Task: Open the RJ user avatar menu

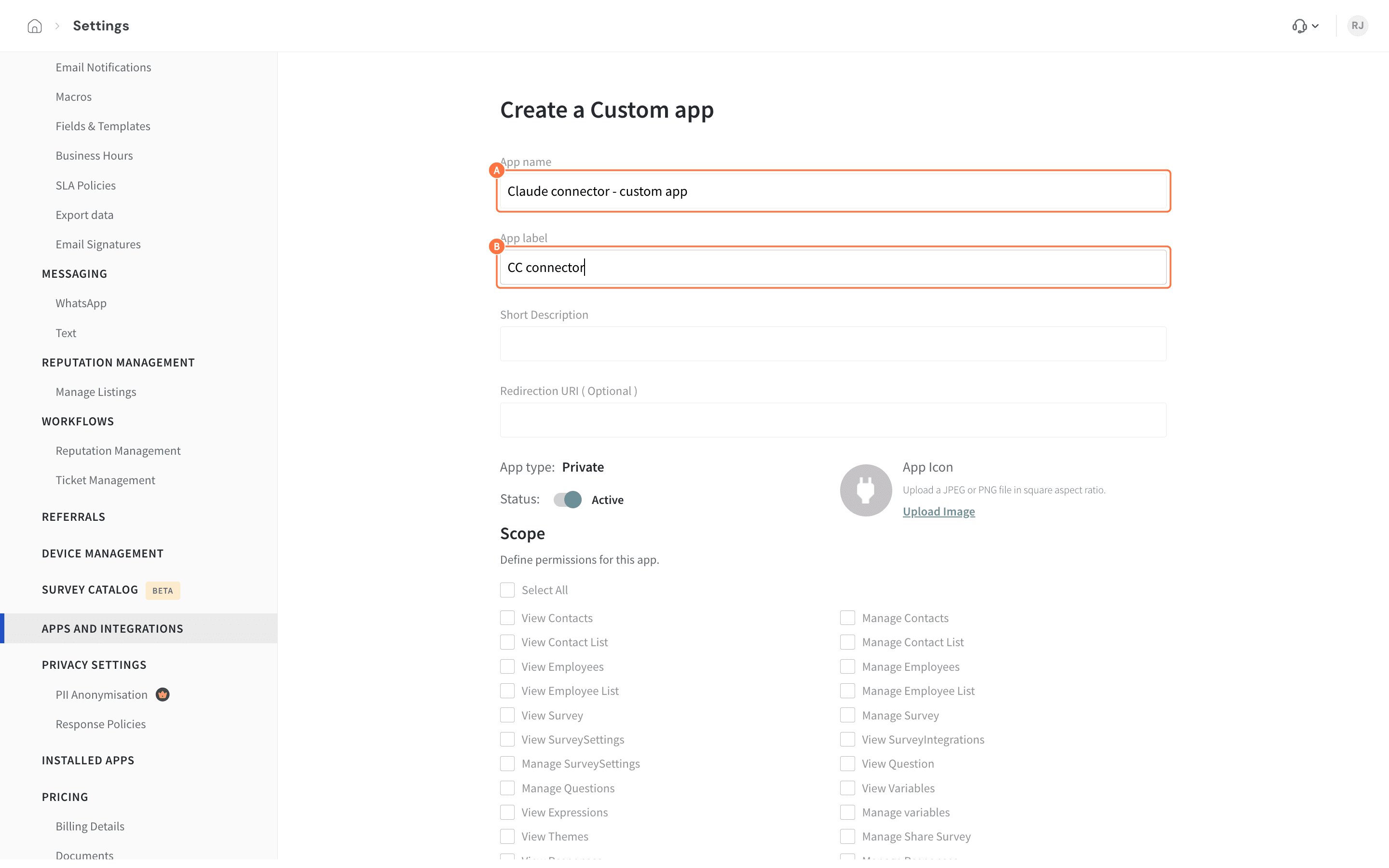Action: pos(1358,26)
